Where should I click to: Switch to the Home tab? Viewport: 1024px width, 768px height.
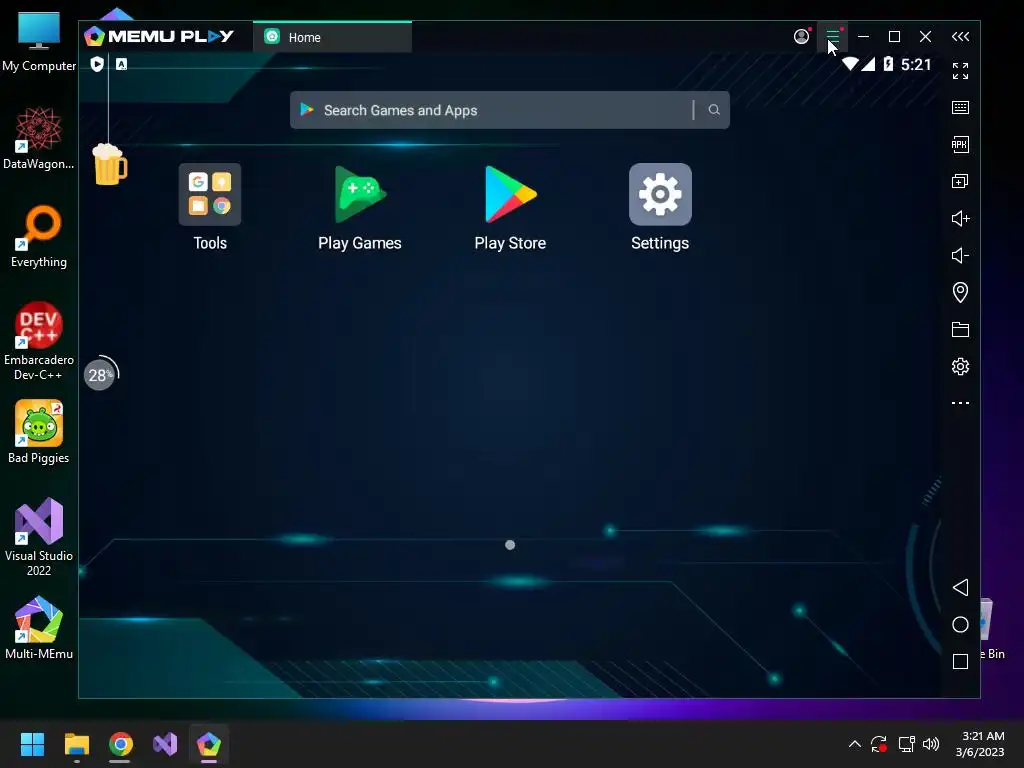[x=332, y=37]
